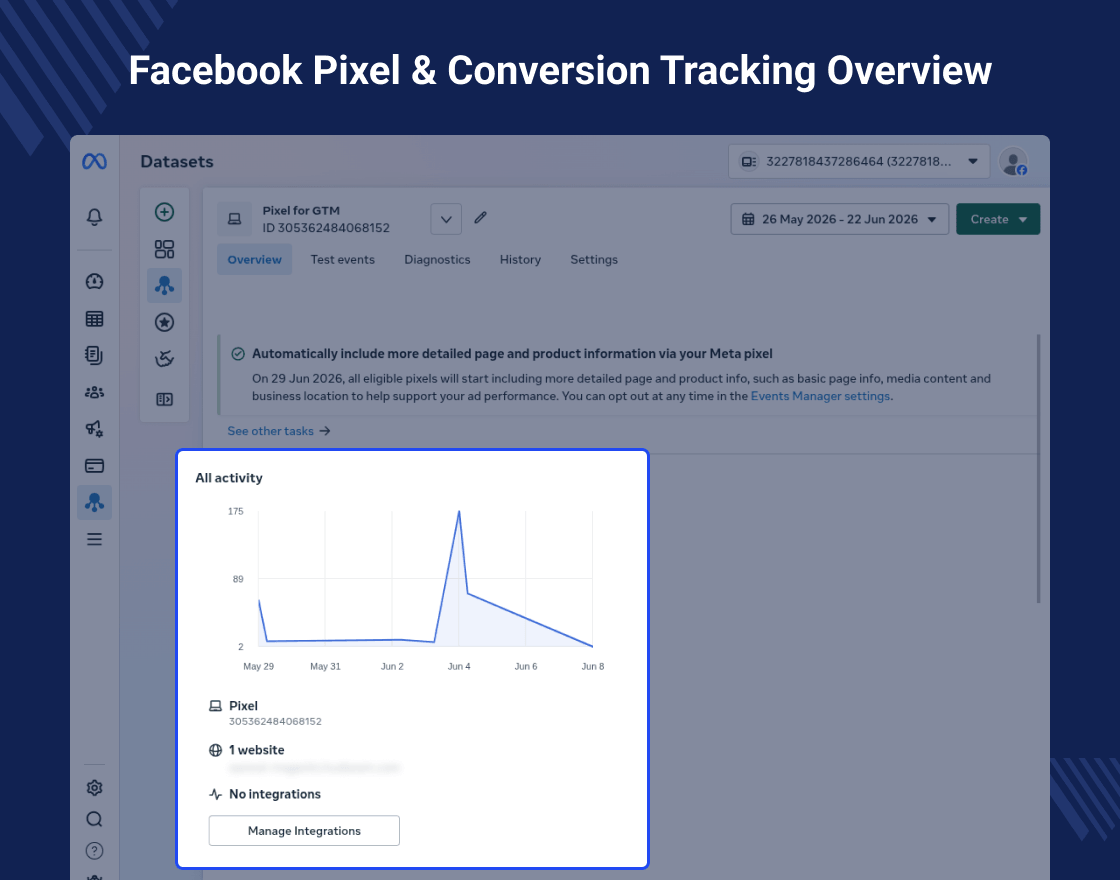Click Pixel ID 305362484068152 under Pixel
The image size is (1120, 880).
(x=275, y=721)
